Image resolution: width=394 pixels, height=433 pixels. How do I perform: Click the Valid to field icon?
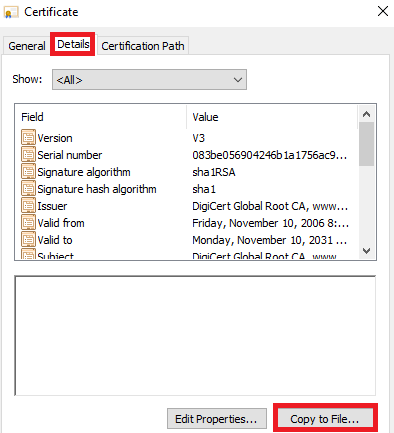[28, 239]
